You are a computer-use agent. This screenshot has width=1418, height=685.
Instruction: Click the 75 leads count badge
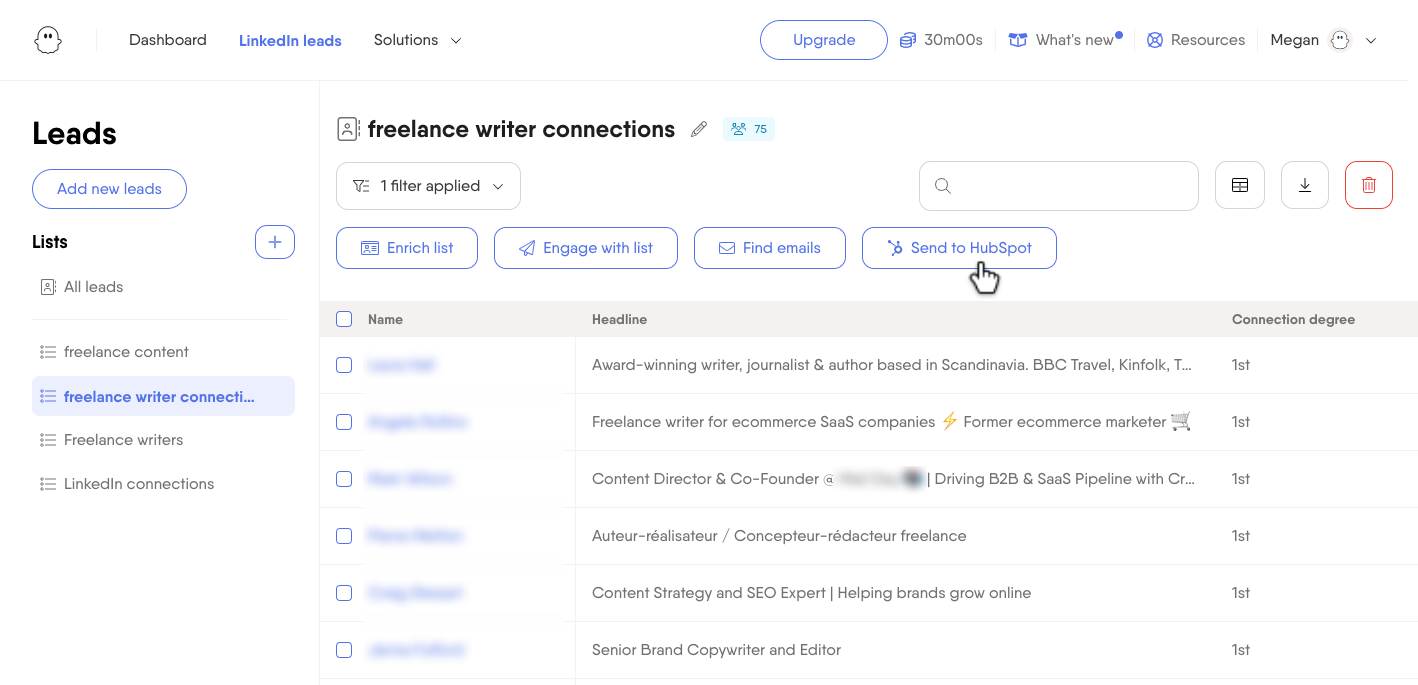point(749,129)
